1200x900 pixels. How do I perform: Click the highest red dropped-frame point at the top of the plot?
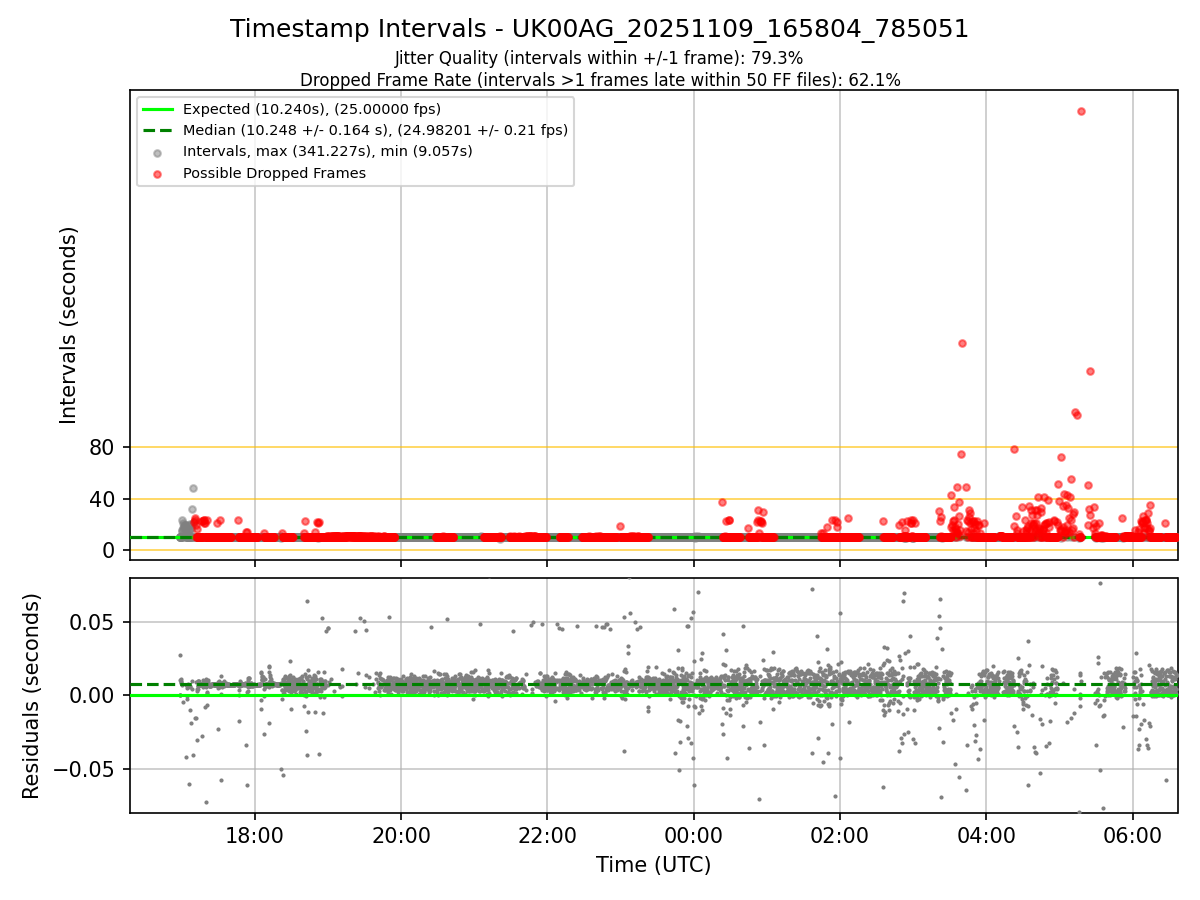(x=1081, y=111)
